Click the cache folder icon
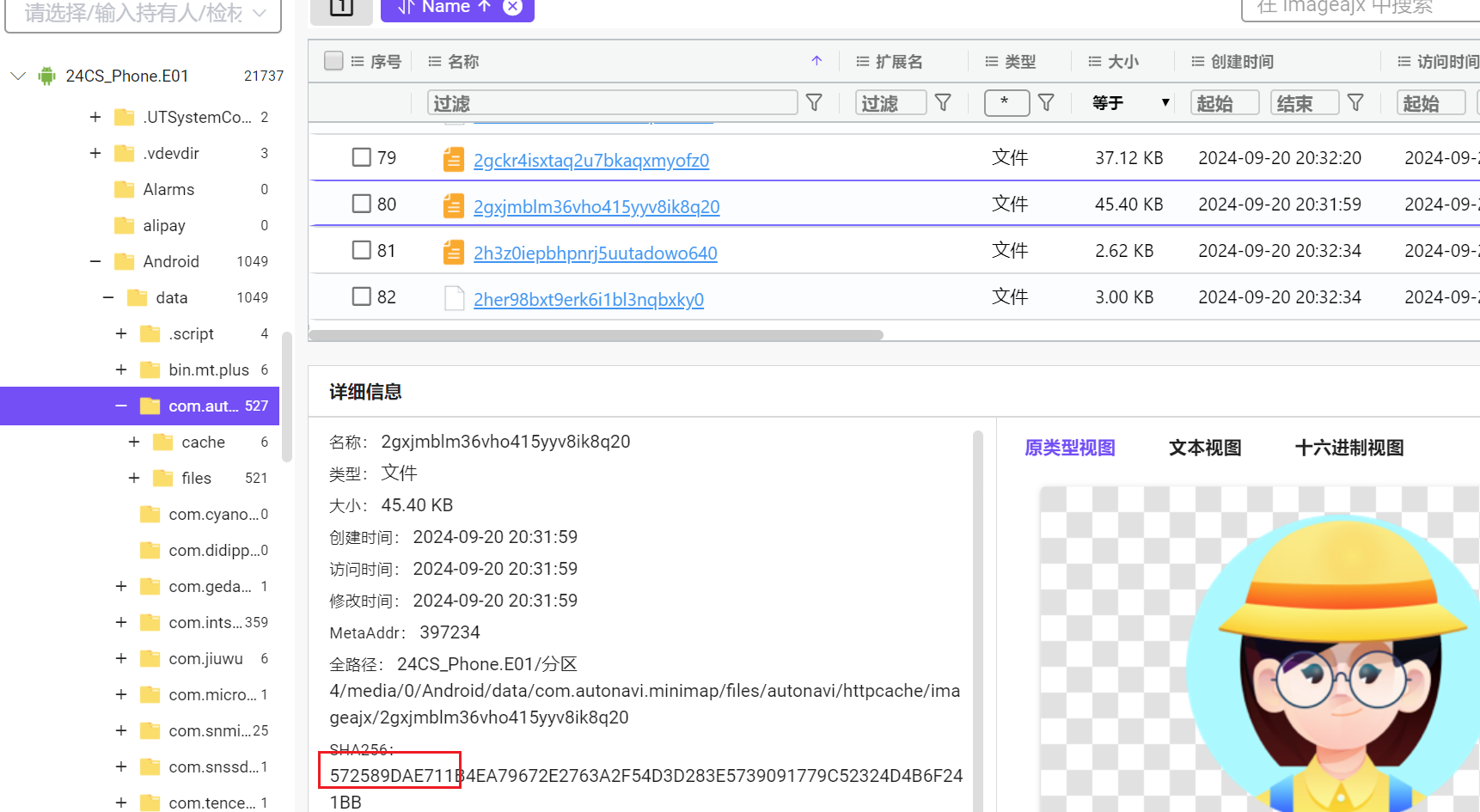Screen dimensions: 1480x812 [163, 442]
